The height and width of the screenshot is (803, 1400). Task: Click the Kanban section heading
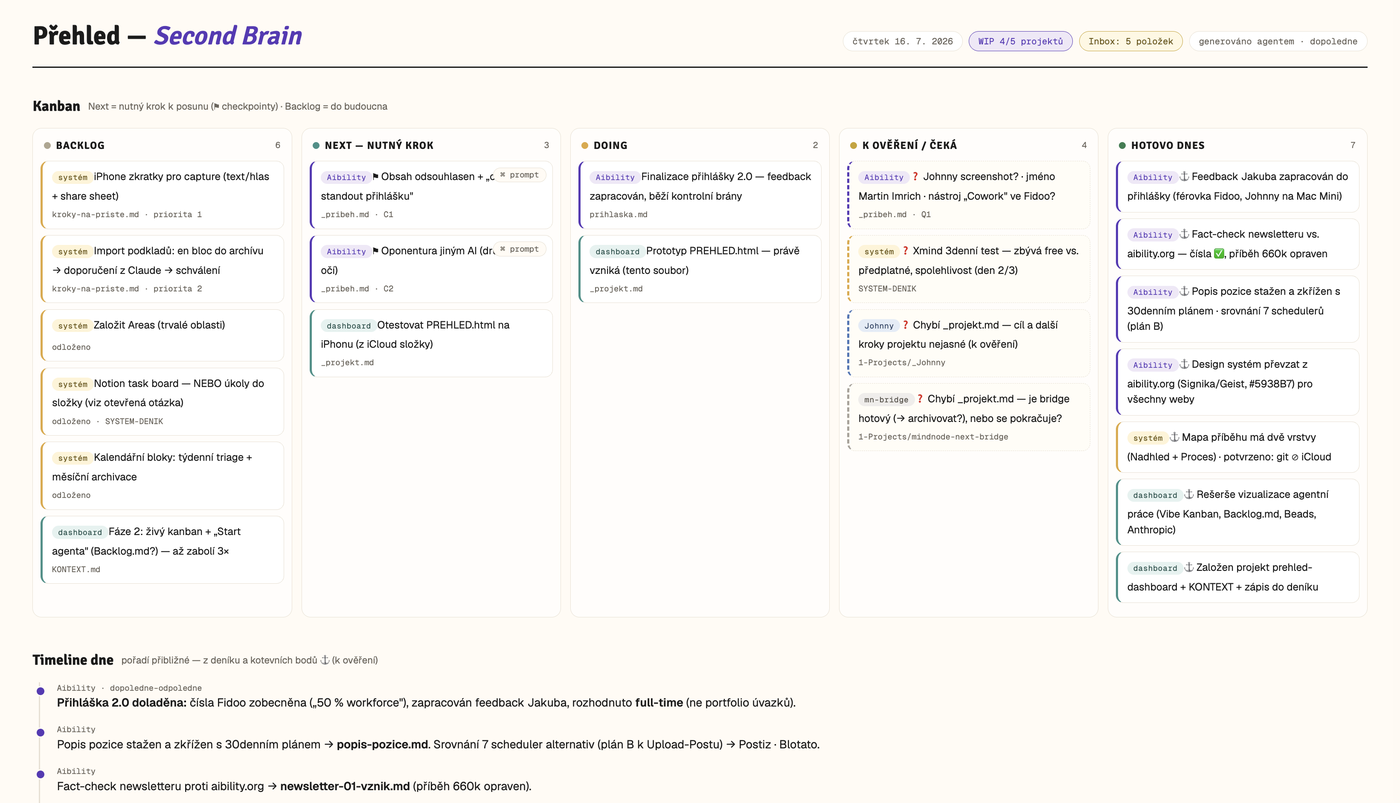(56, 106)
